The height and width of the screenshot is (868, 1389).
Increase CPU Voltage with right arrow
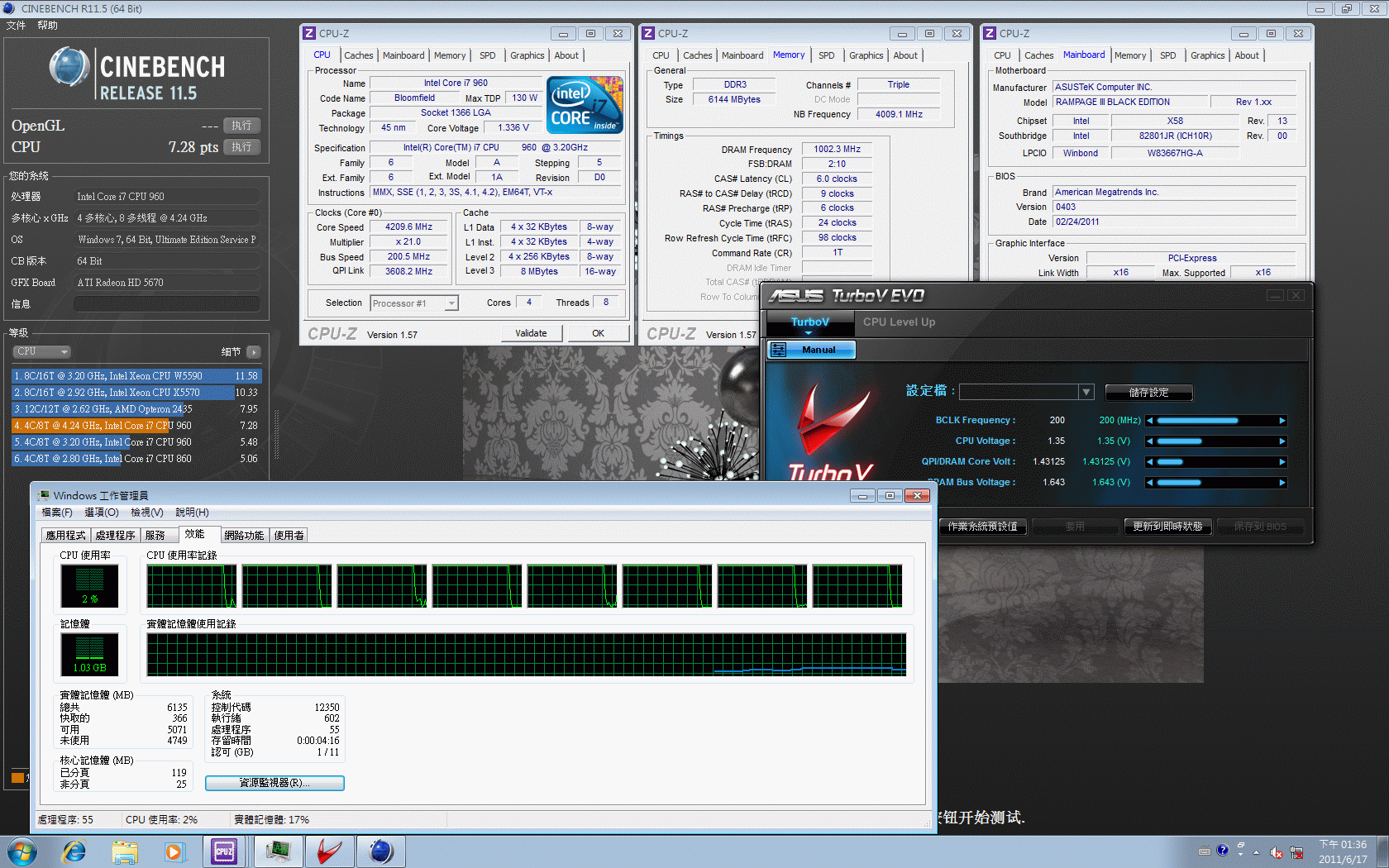(x=1282, y=441)
